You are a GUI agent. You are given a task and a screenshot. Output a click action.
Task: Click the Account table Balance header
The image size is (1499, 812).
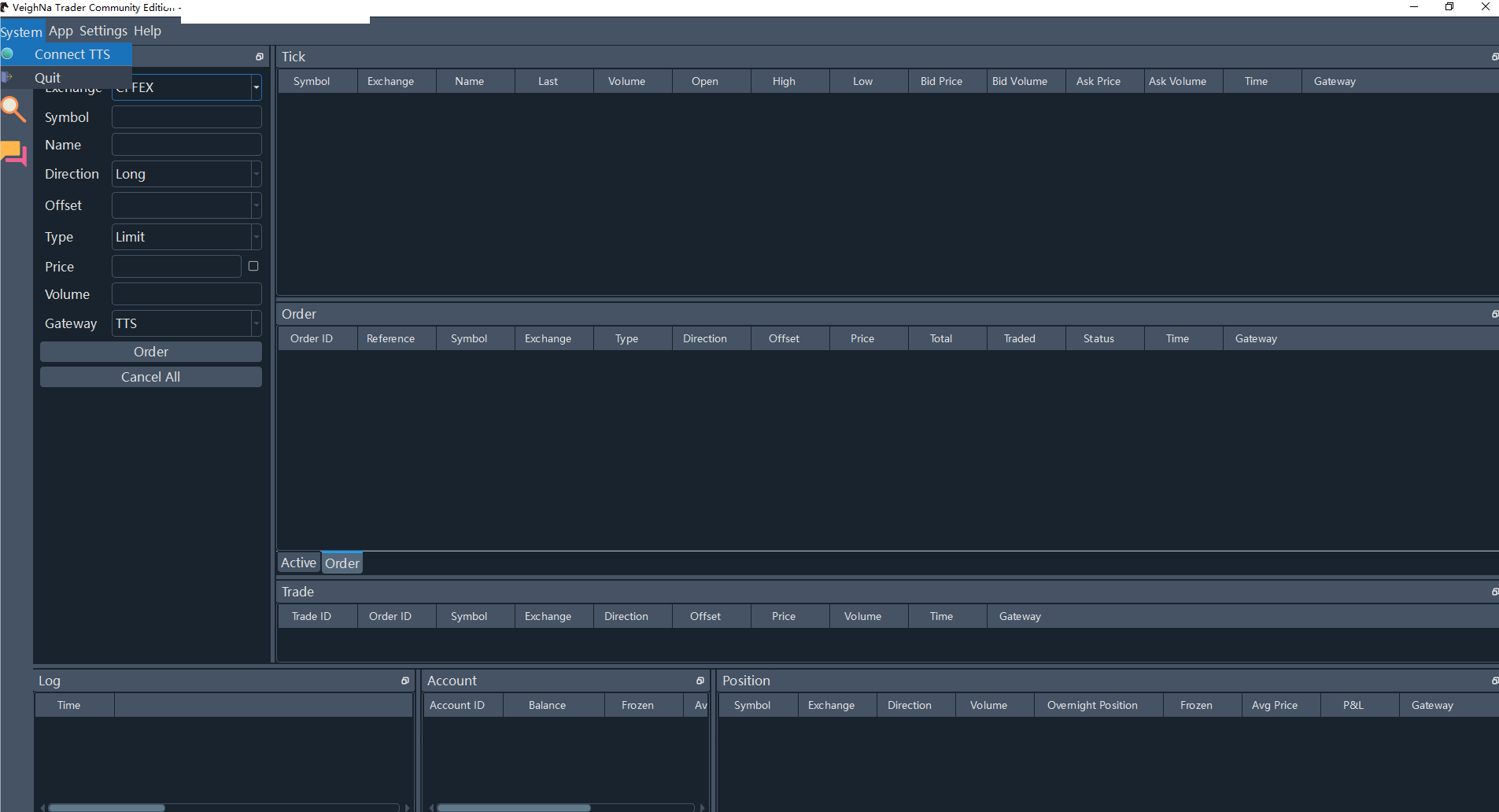[554, 705]
